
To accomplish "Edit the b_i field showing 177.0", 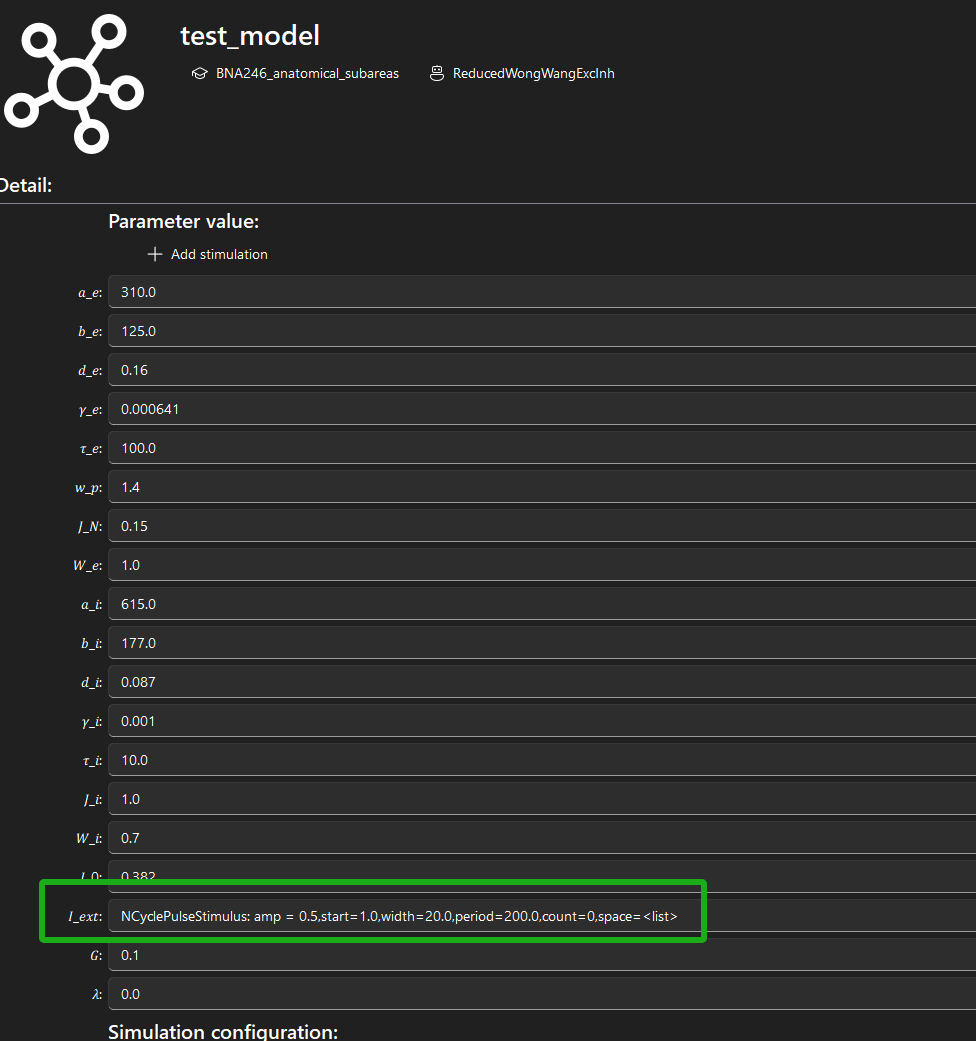I will click(542, 643).
